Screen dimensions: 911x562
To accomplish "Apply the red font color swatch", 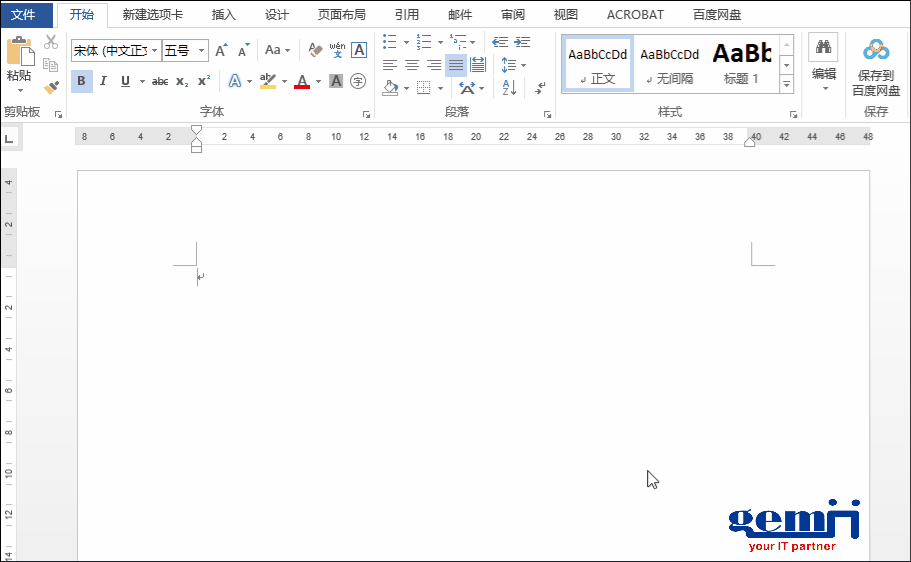I will pyautogui.click(x=303, y=82).
